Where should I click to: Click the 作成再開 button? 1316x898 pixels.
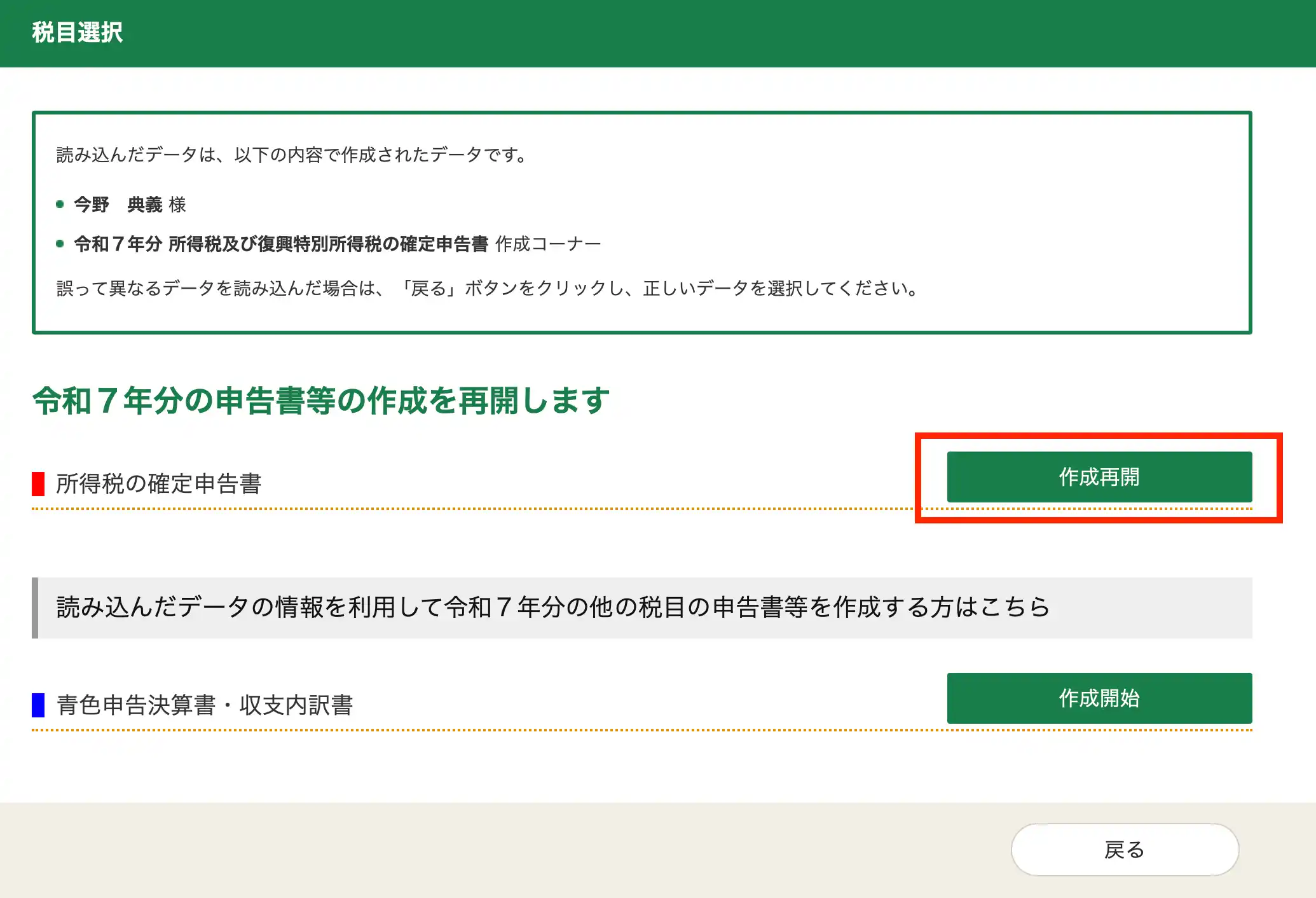tap(1099, 477)
